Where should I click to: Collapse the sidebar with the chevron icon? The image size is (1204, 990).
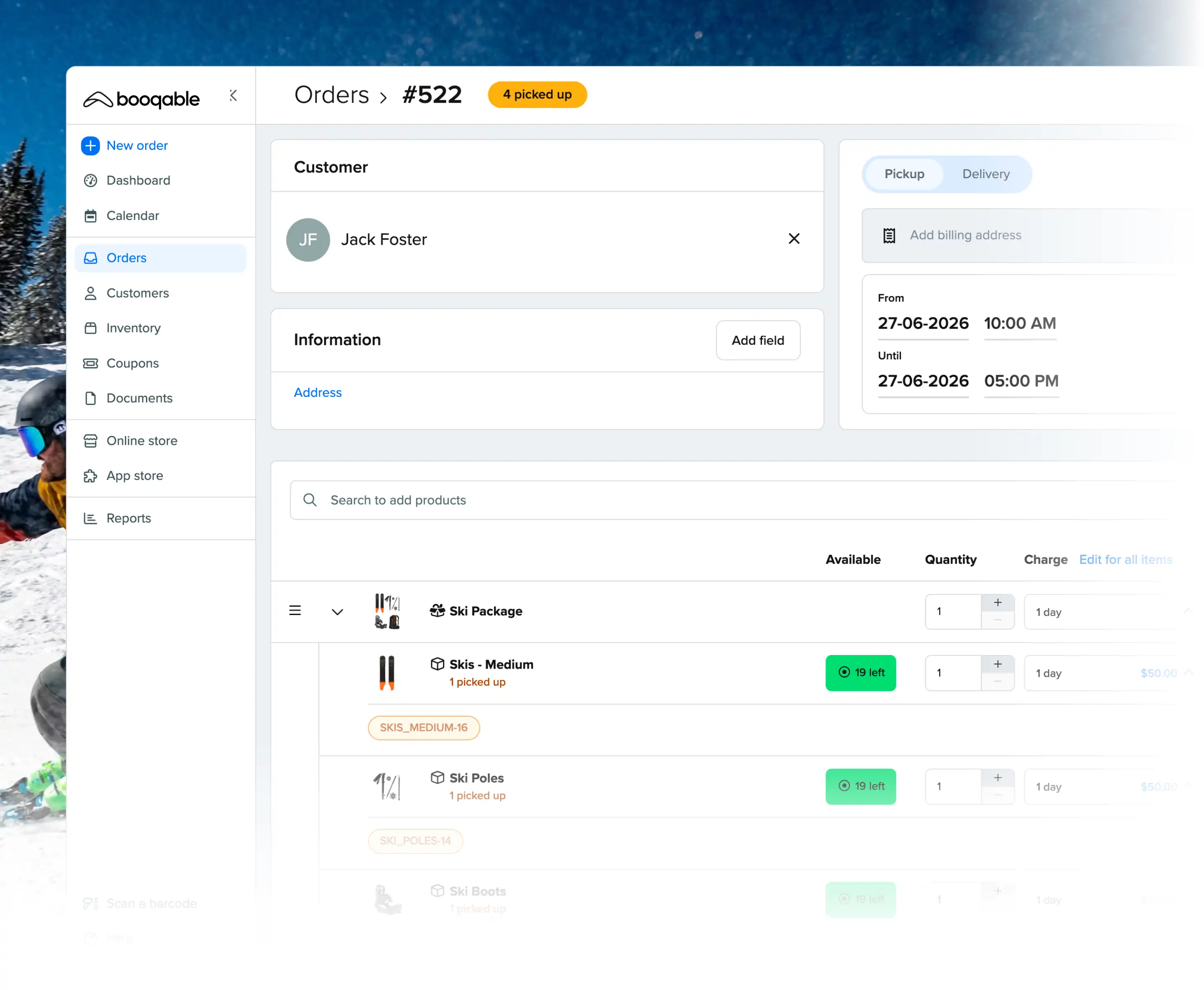[x=233, y=95]
